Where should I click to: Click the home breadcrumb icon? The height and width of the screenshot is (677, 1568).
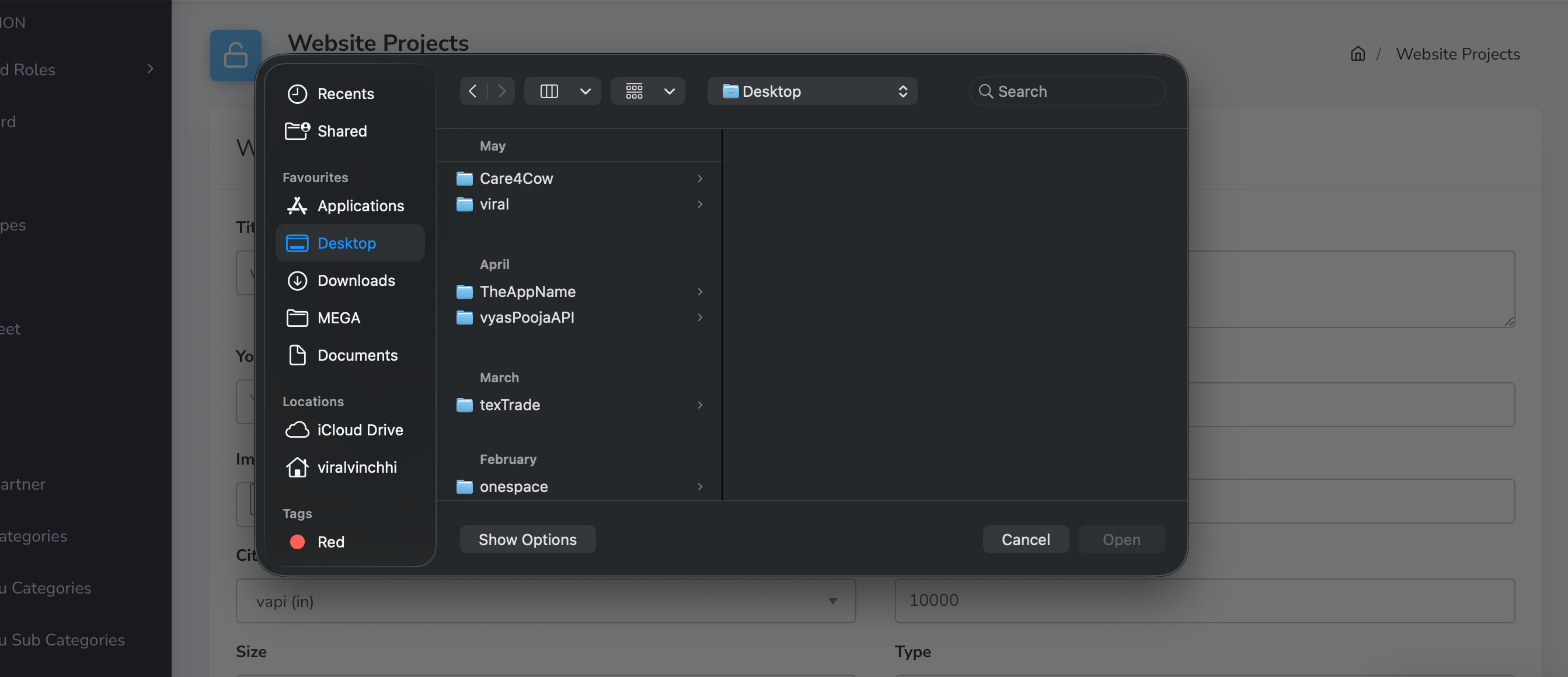[1357, 54]
